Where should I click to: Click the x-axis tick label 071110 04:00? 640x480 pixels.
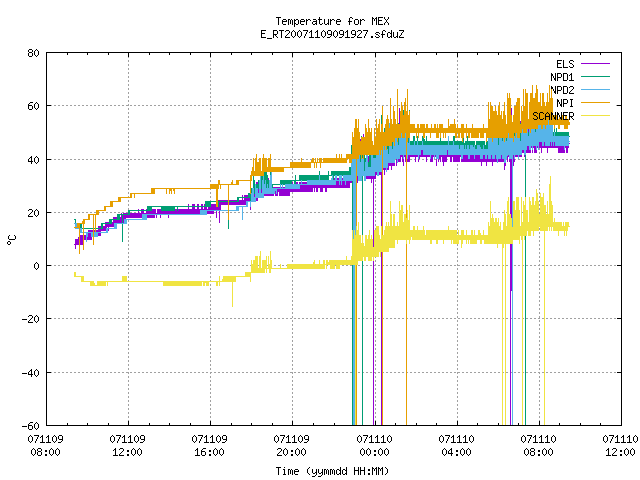(456, 446)
